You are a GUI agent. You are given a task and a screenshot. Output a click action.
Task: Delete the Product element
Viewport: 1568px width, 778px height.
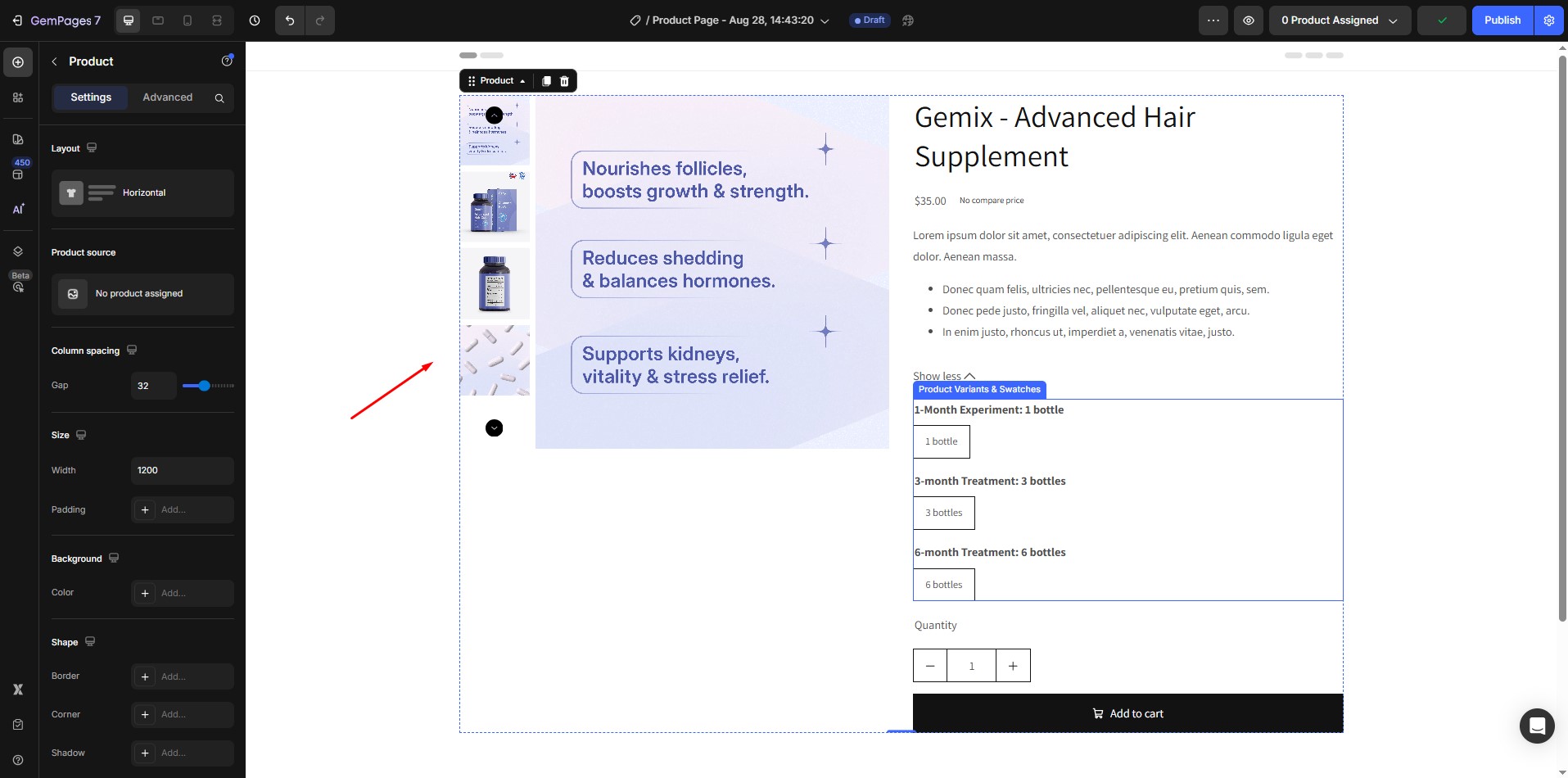tap(564, 81)
